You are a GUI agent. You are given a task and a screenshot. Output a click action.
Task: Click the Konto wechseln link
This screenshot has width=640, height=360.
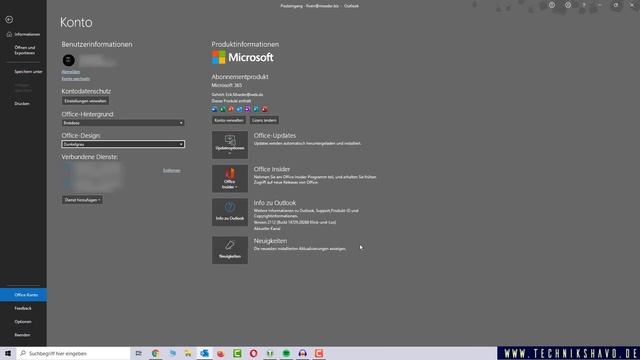(76, 79)
